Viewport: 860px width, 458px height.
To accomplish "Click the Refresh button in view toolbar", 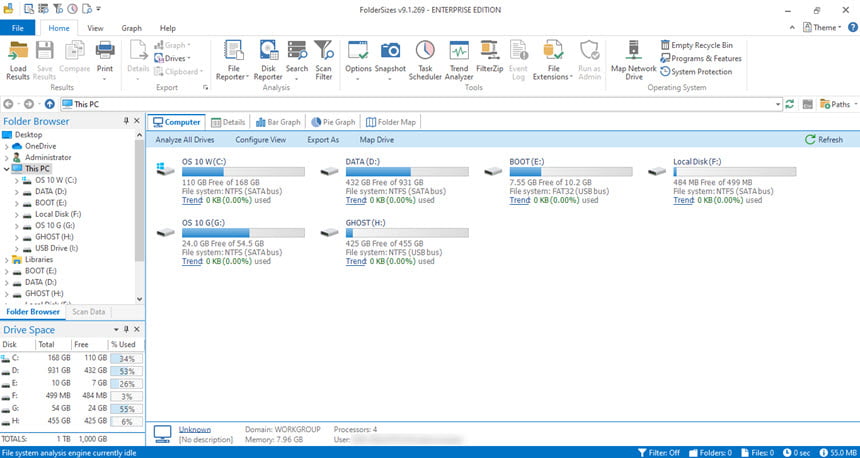I will coord(824,139).
